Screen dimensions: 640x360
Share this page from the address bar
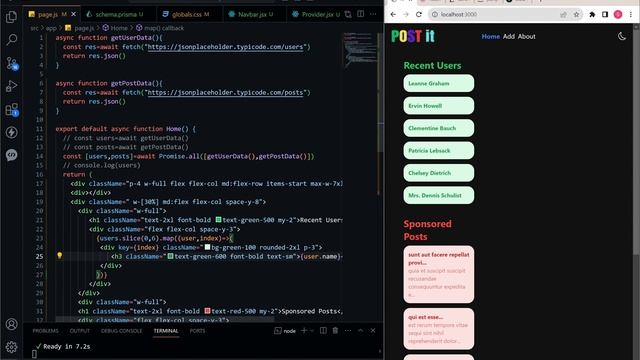tap(563, 14)
